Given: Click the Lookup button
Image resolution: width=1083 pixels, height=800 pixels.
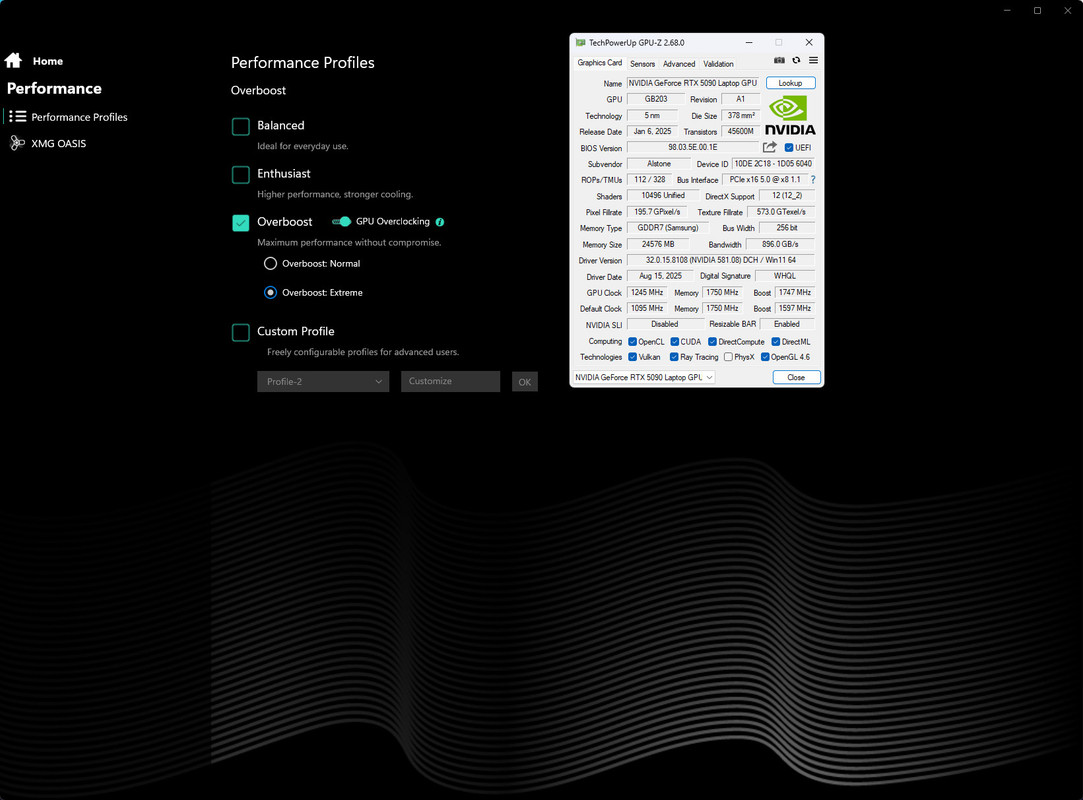Looking at the screenshot, I should pyautogui.click(x=790, y=83).
